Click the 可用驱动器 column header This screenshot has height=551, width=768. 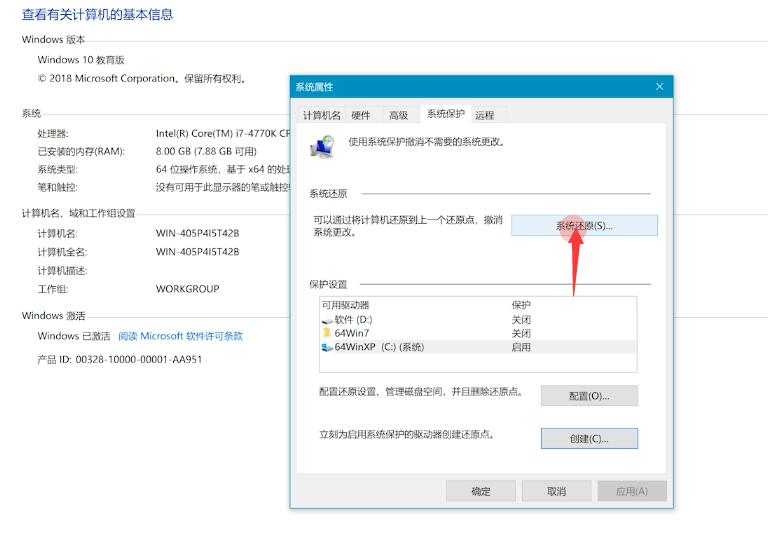pos(345,305)
